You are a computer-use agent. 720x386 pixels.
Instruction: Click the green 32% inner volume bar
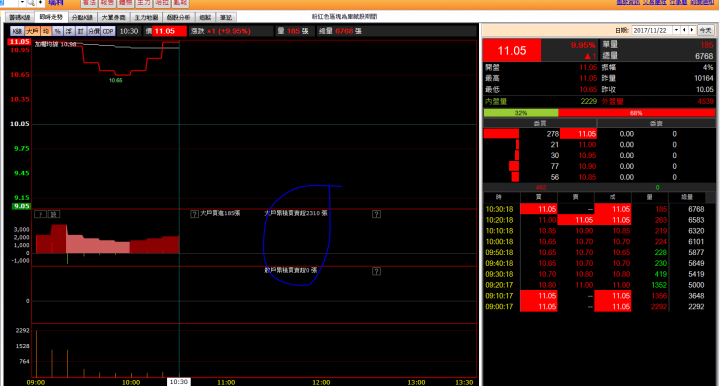pyautogui.click(x=521, y=113)
